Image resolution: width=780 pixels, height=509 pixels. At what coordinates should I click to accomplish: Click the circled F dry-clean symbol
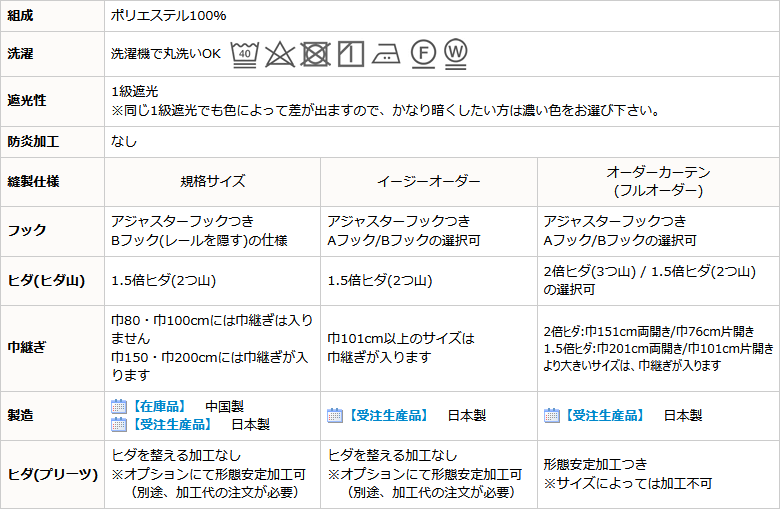point(423,53)
